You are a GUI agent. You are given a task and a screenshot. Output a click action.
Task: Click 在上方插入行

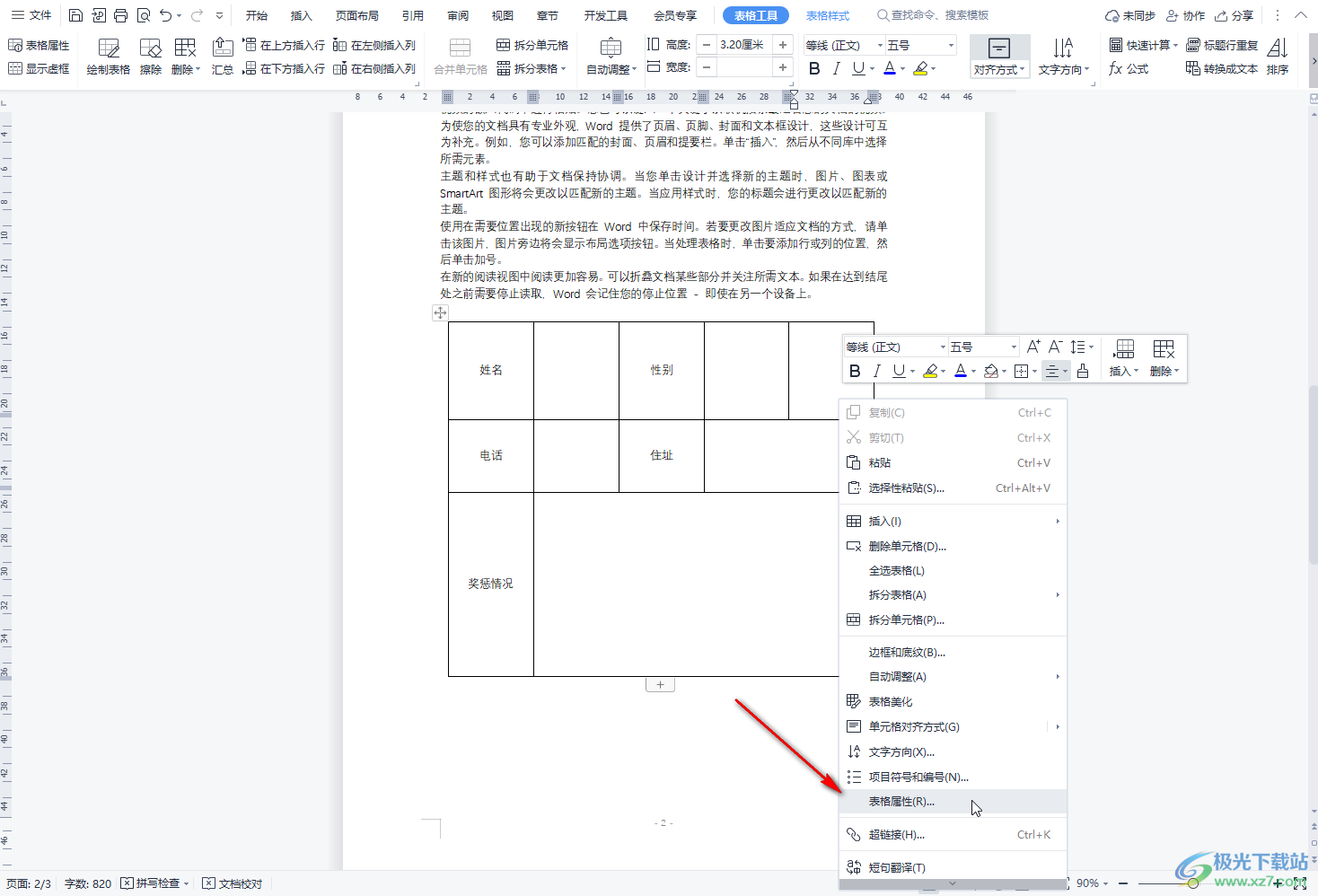pyautogui.click(x=284, y=45)
